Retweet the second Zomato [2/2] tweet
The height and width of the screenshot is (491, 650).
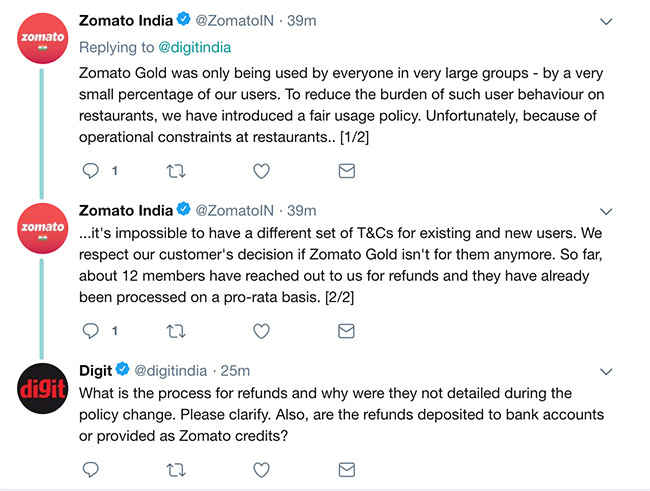(x=176, y=331)
